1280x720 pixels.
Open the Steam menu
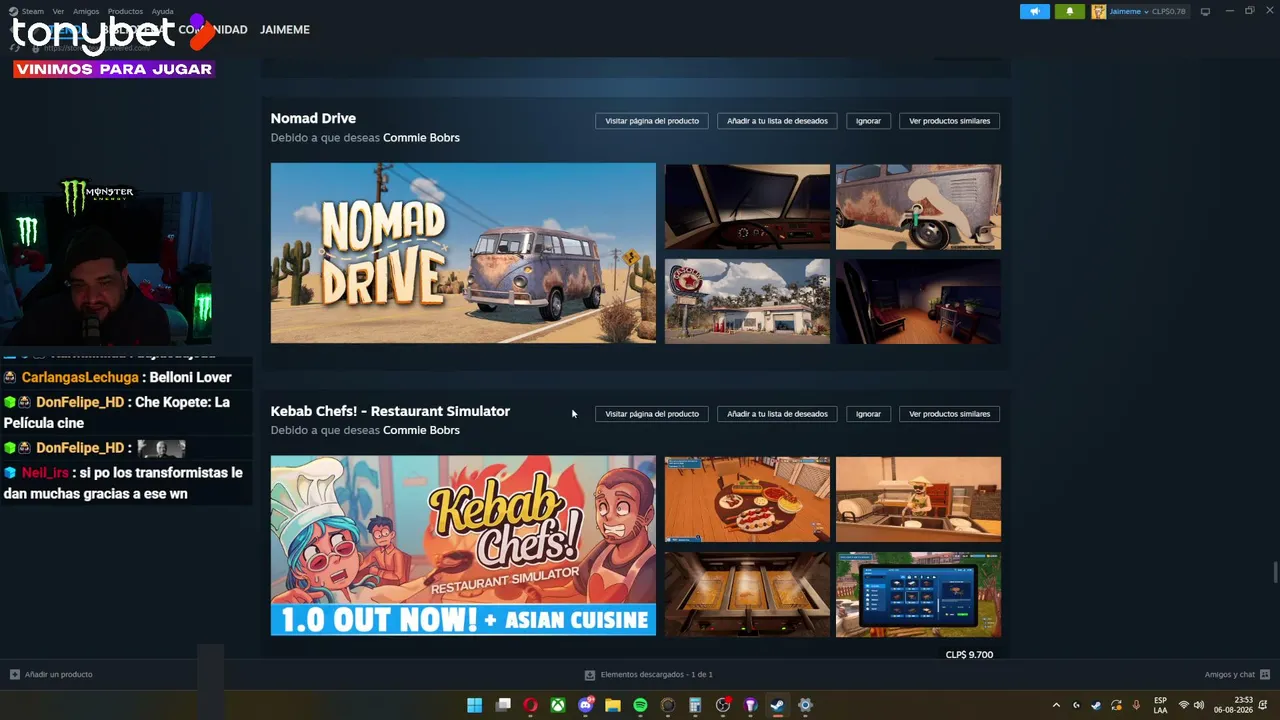(x=32, y=11)
